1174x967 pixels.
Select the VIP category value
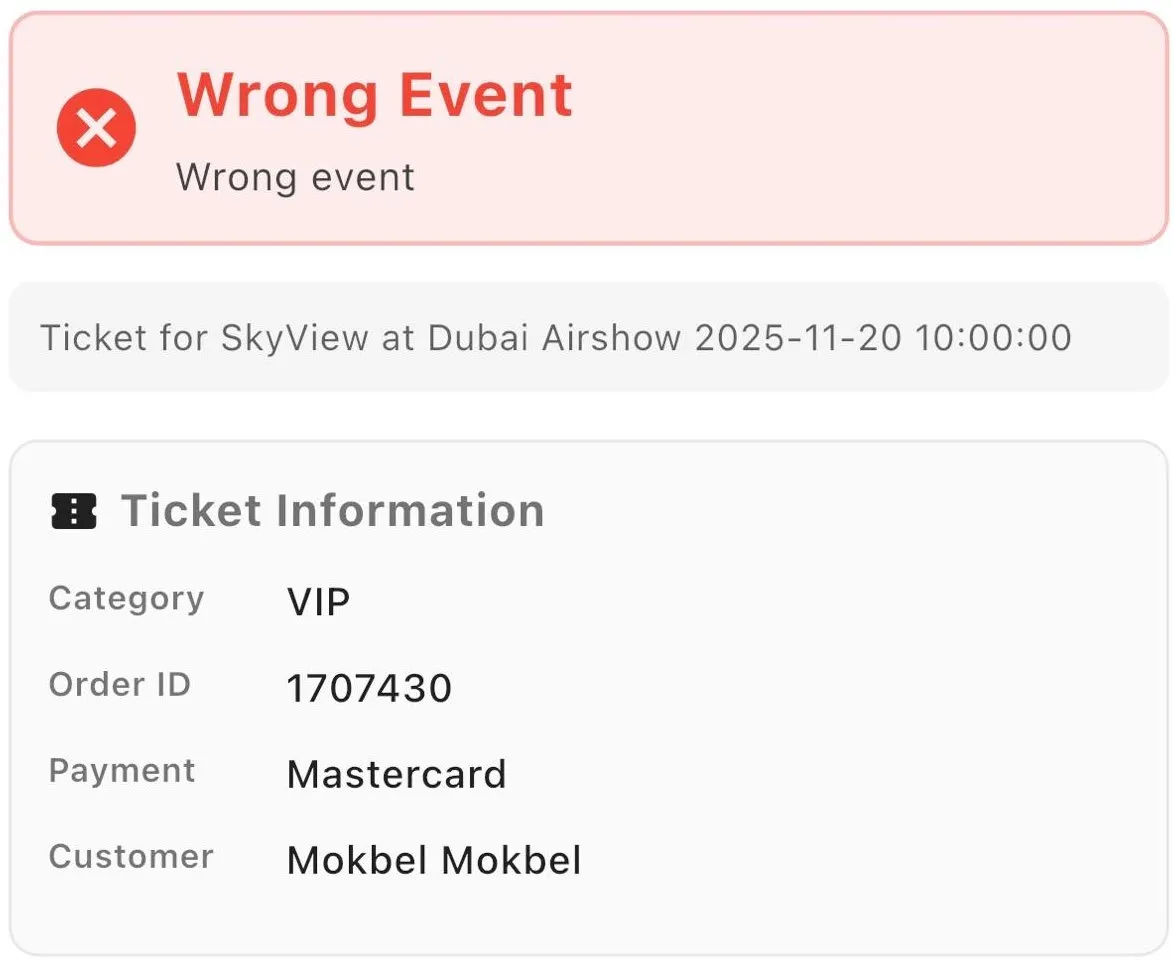[x=317, y=601]
